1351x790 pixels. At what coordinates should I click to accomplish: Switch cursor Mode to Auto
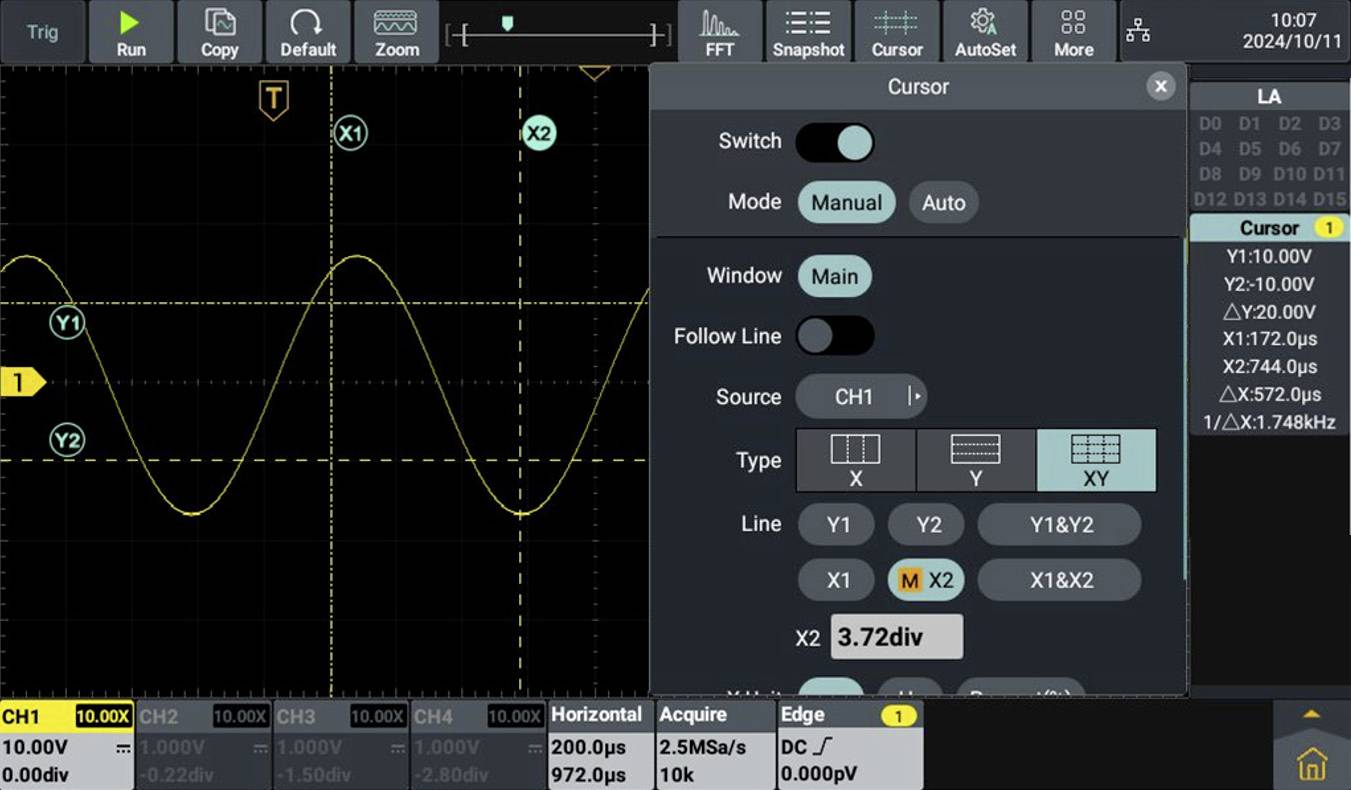943,202
